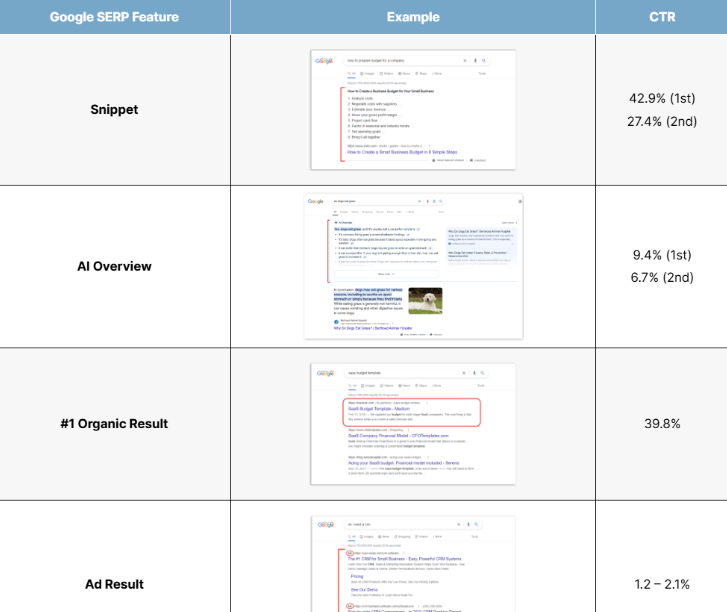727x612 pixels.
Task: Click the 'Google SERP Feature' column header
Action: [x=115, y=17]
